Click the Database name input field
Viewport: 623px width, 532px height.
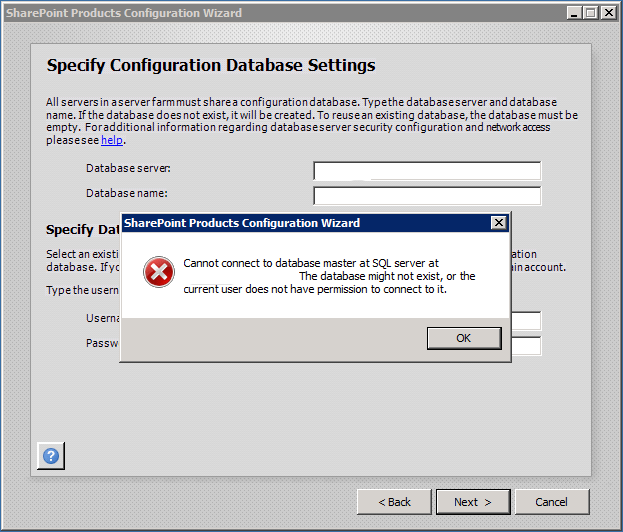tap(427, 196)
